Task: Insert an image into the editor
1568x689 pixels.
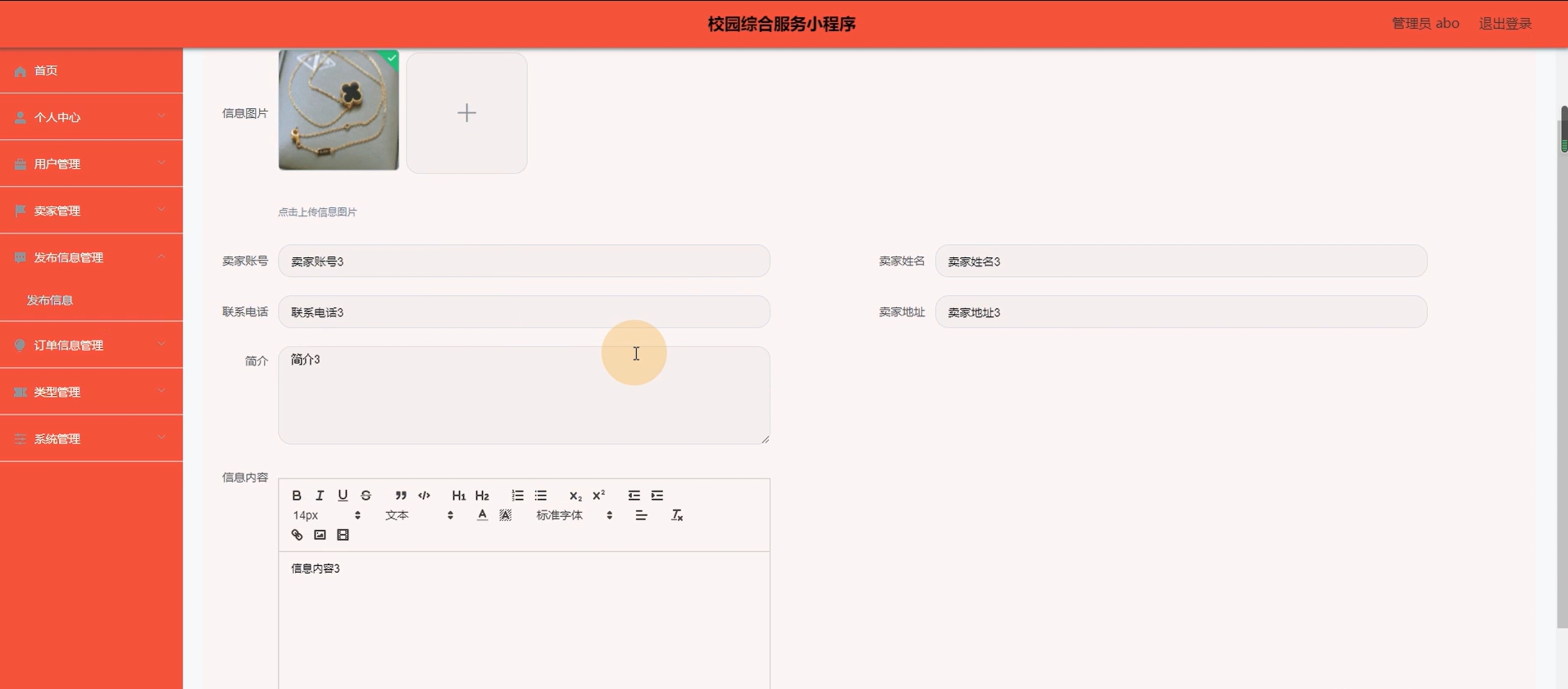Action: click(320, 535)
